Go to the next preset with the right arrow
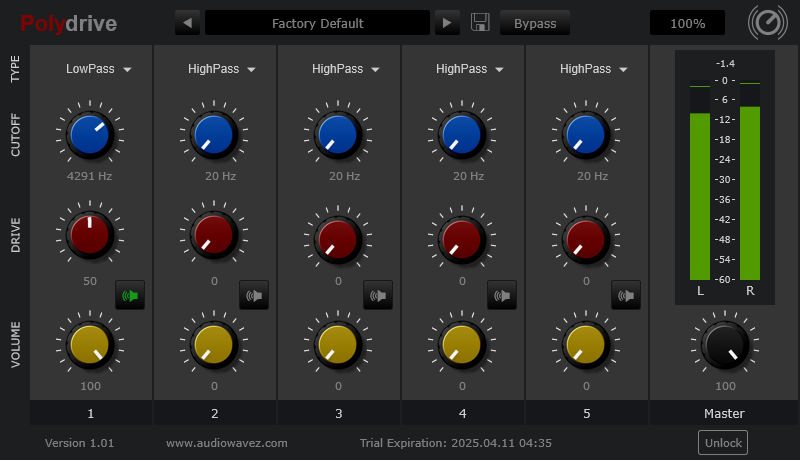This screenshot has height=460, width=800. [447, 23]
